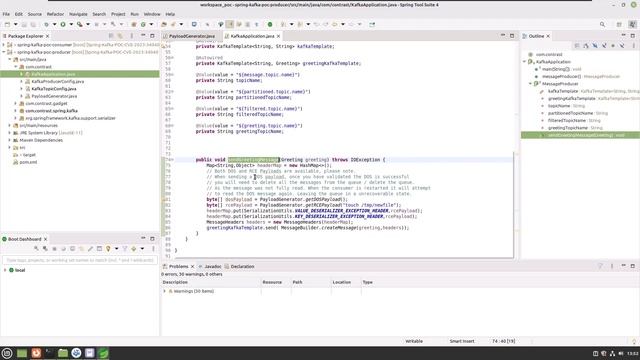The image size is (640, 360).
Task: Click the Resource column header in Problems
Action: (276, 282)
